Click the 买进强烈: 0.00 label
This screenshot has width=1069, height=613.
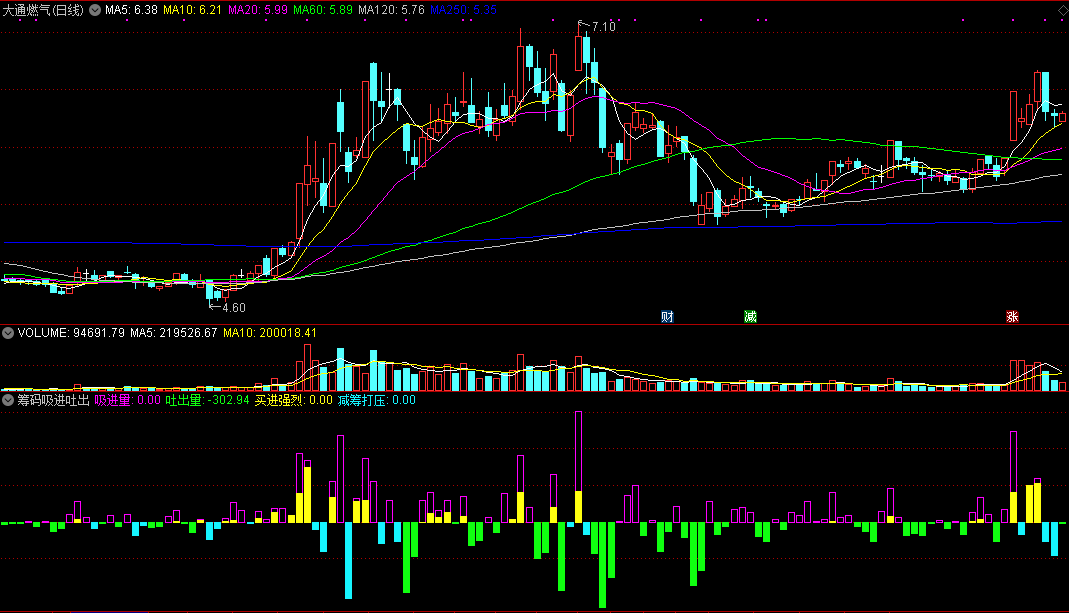tap(294, 400)
